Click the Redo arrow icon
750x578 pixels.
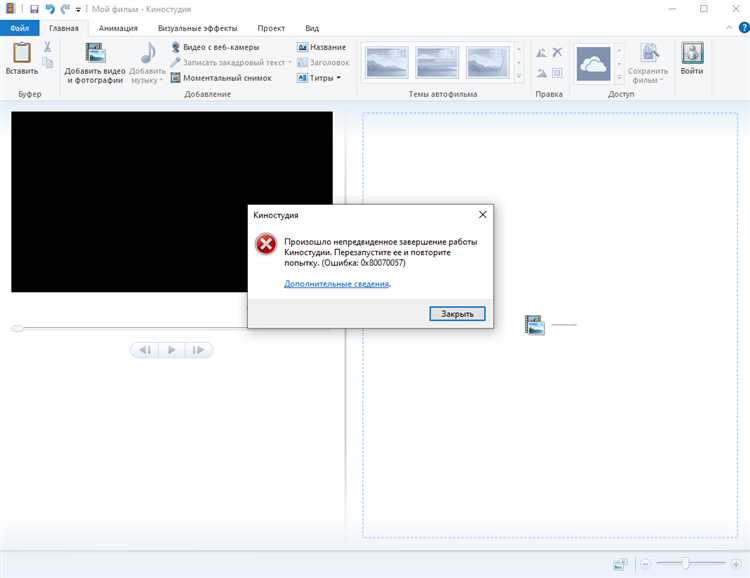[x=65, y=9]
